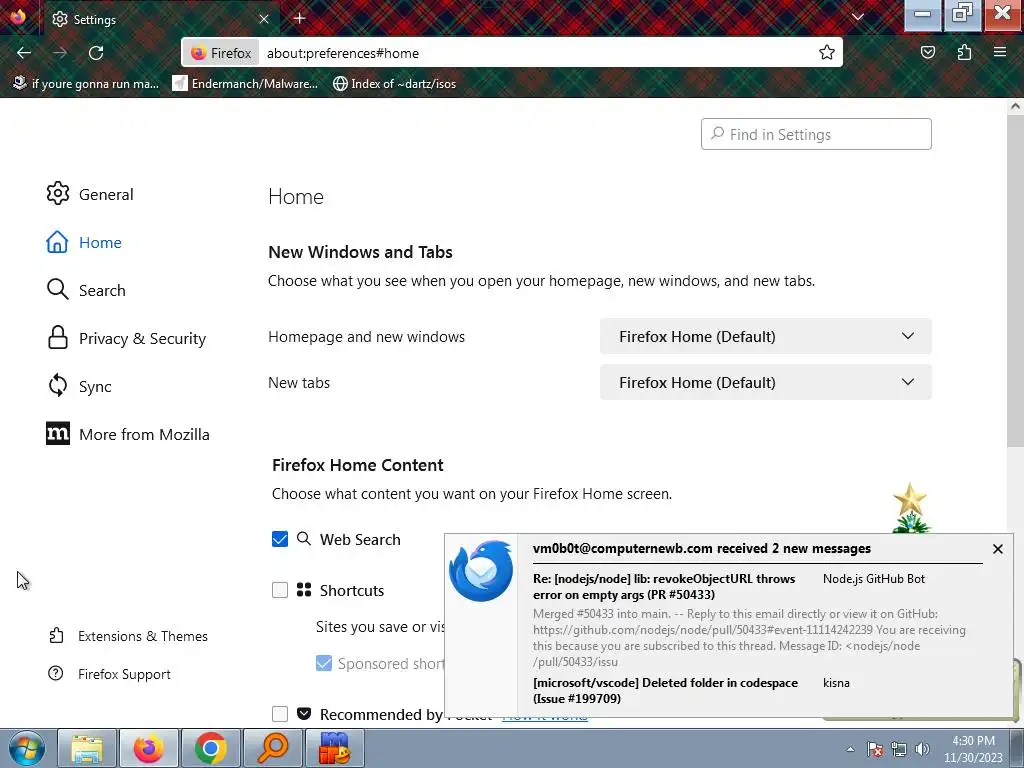Open the Extensions puzzle icon
This screenshot has width=1024, height=768.
click(x=964, y=53)
